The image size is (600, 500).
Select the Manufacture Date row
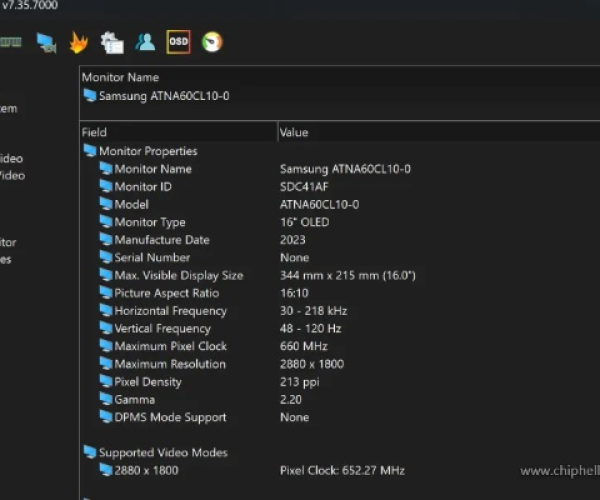(x=162, y=240)
